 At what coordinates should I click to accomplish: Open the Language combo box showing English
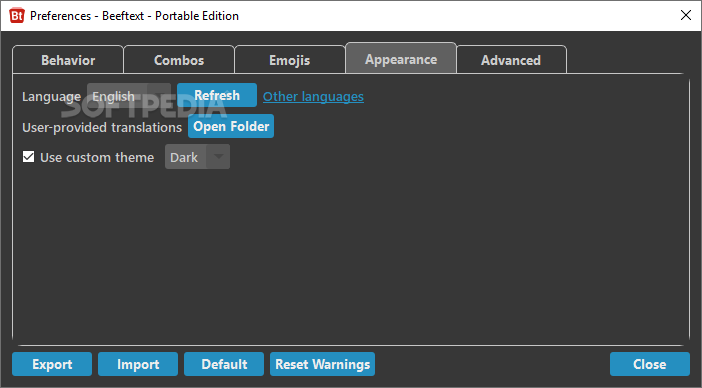coord(129,96)
